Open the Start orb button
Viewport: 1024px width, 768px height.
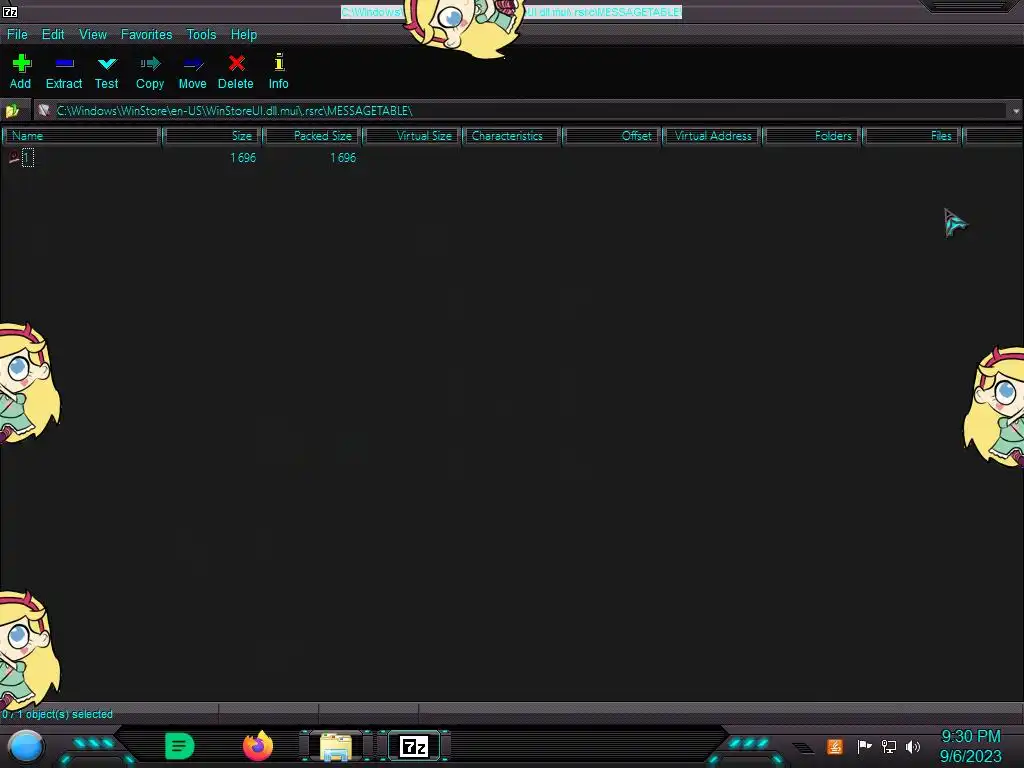(26, 746)
